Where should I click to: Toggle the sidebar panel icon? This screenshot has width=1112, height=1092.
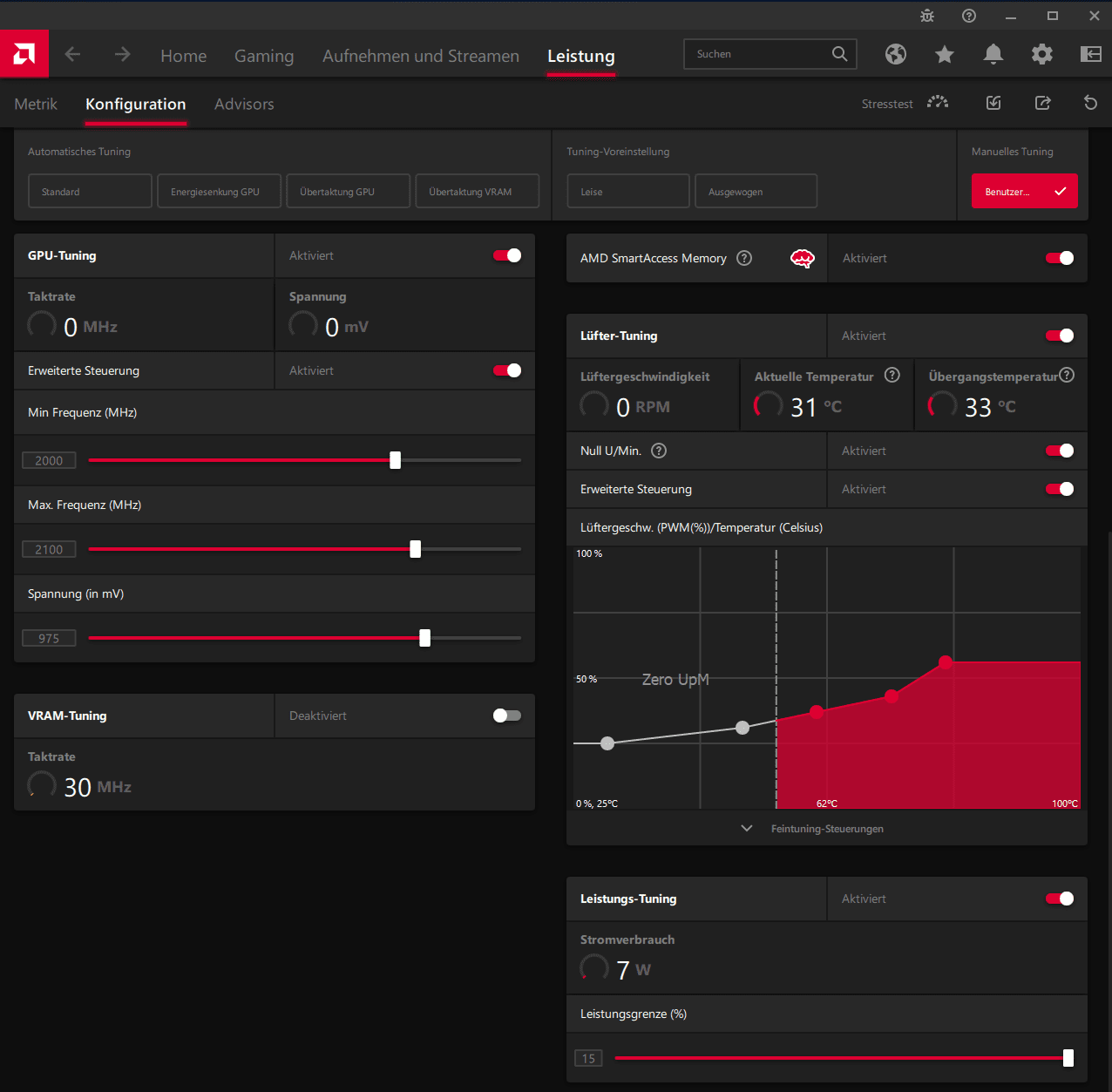(1091, 54)
